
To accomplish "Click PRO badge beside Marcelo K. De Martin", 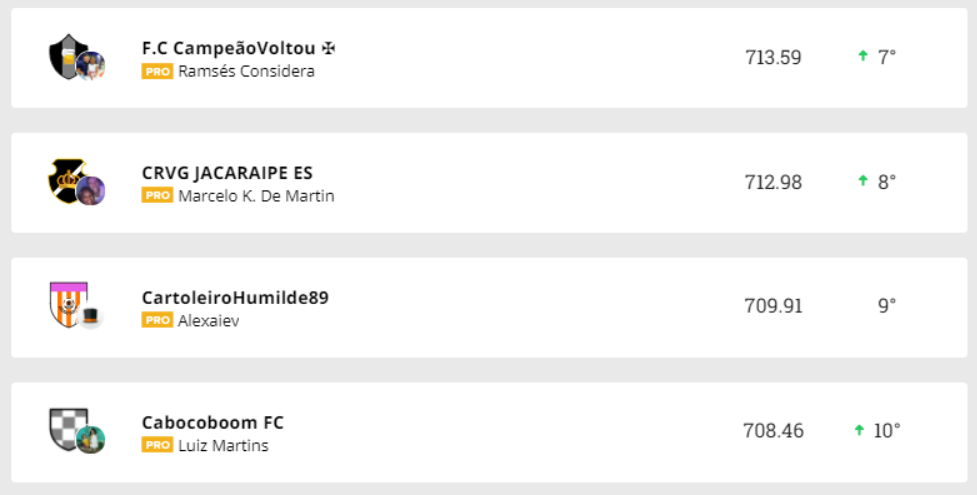I will tap(157, 196).
